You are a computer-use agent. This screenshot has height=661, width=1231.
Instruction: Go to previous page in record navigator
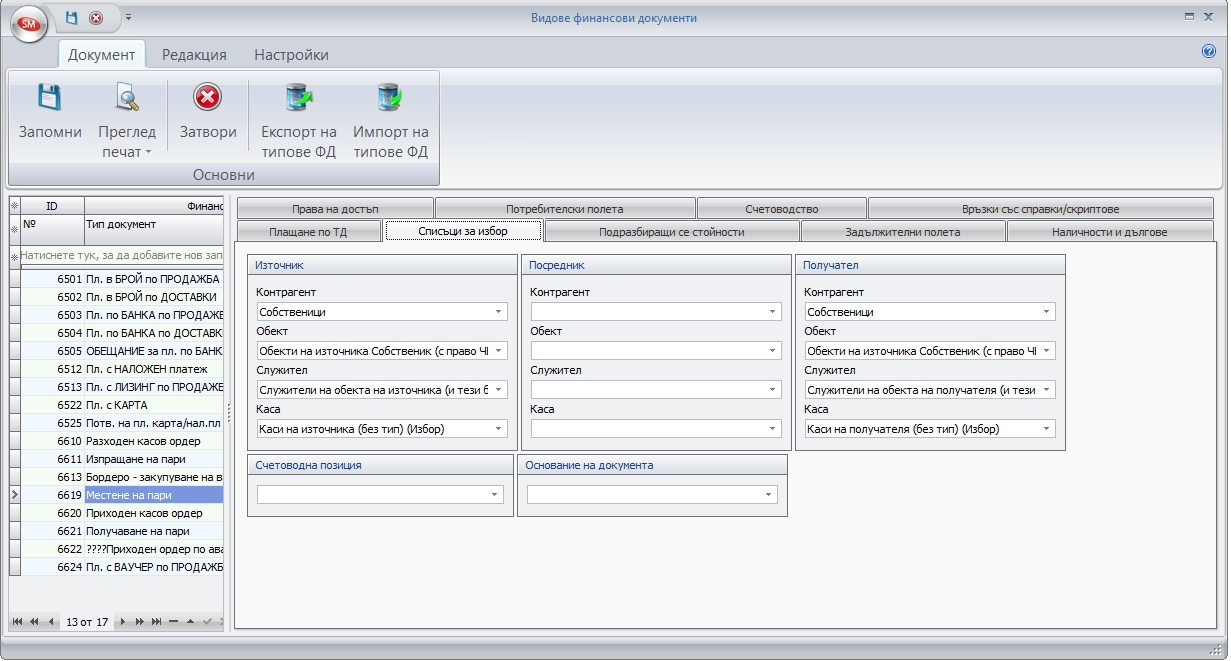[x=34, y=622]
